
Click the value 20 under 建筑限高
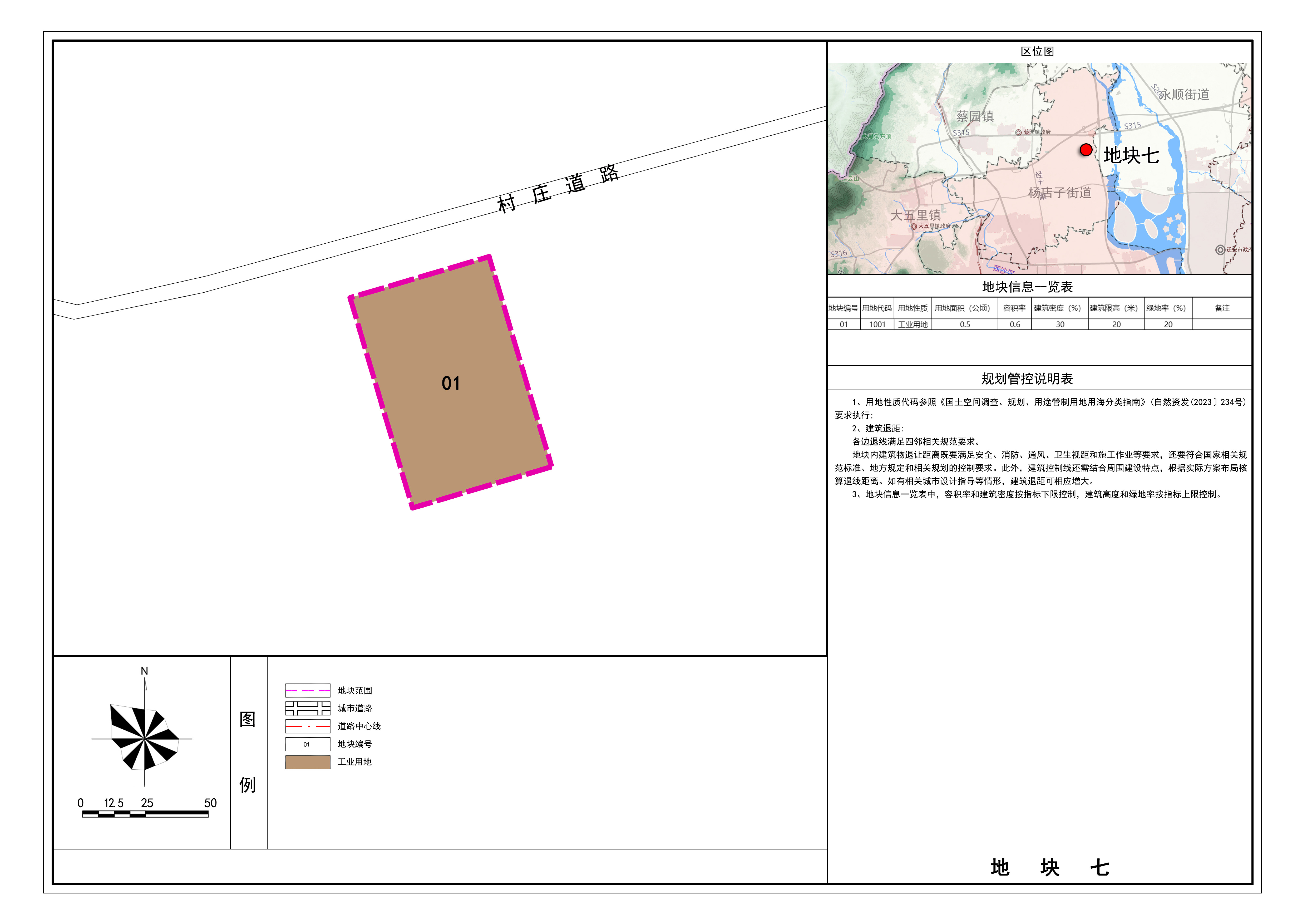1116,325
